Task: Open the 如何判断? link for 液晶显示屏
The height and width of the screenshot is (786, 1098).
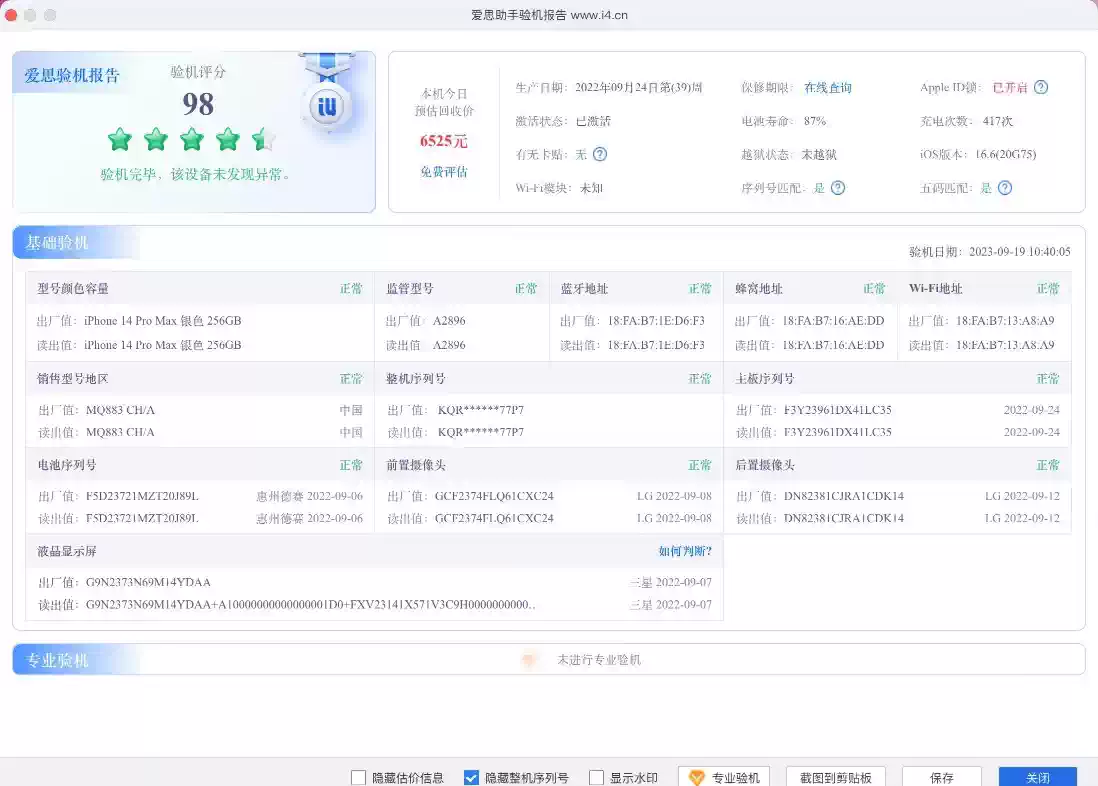Action: (685, 551)
